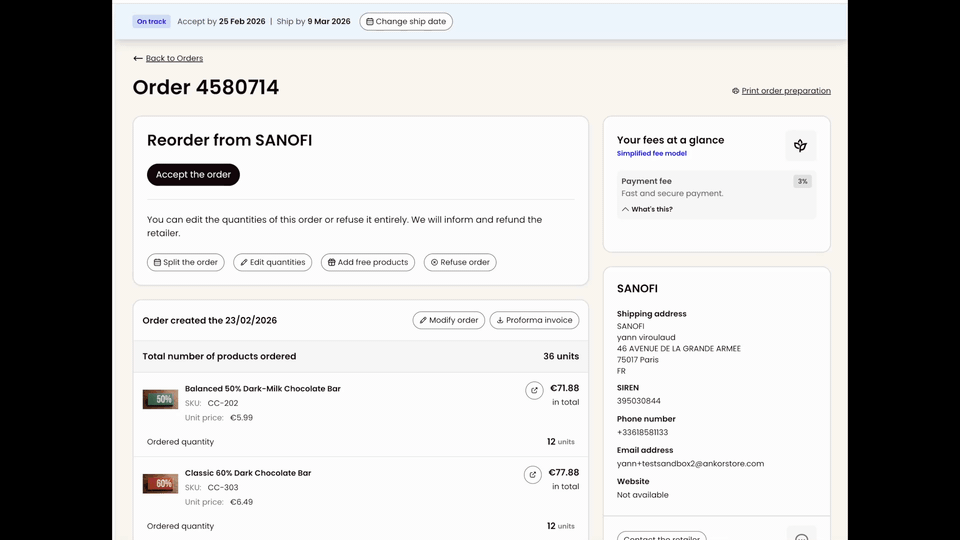Click the Modify order button
The image size is (960, 540).
(449, 320)
